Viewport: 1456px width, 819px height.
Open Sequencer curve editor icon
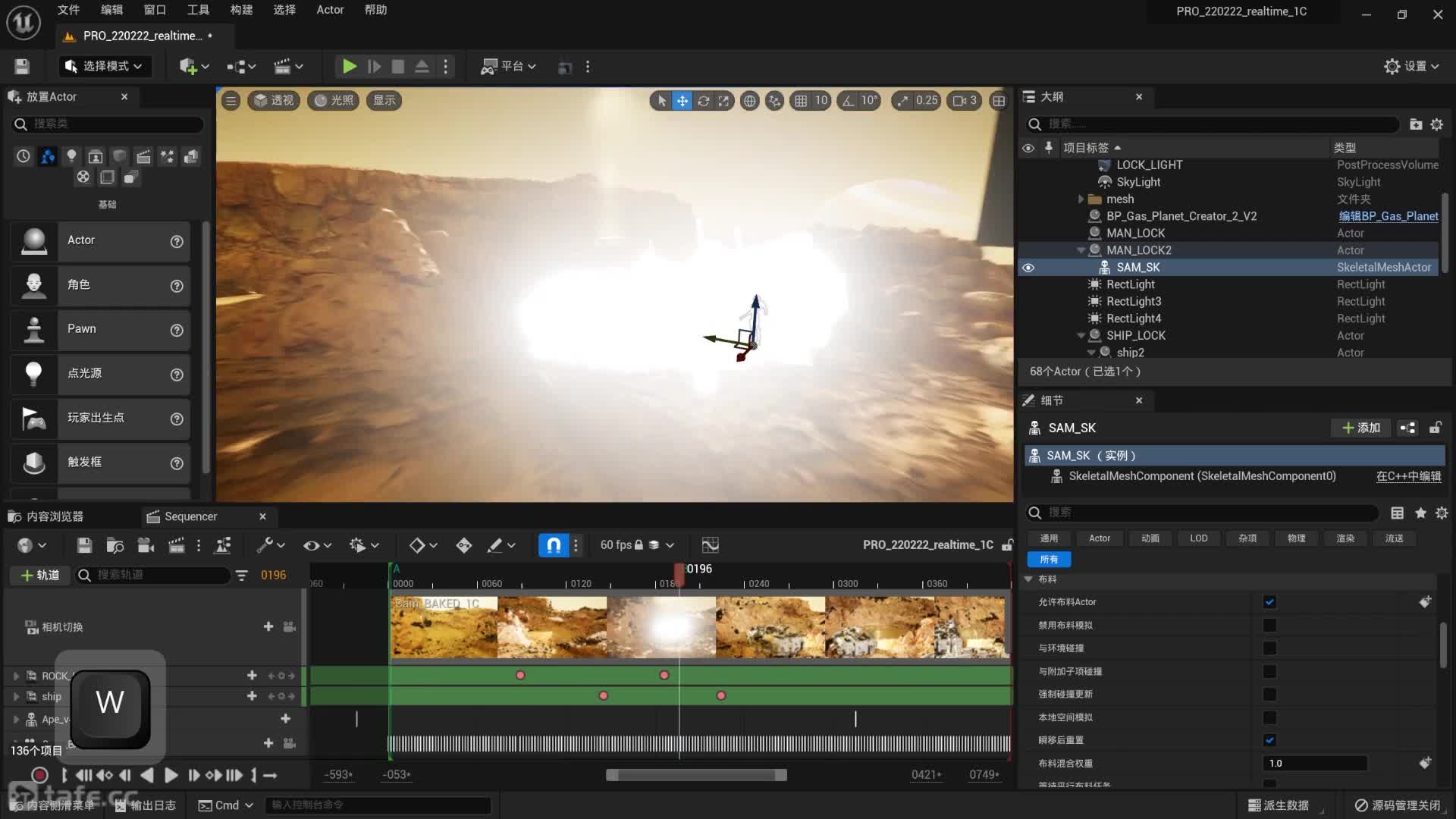coord(710,545)
